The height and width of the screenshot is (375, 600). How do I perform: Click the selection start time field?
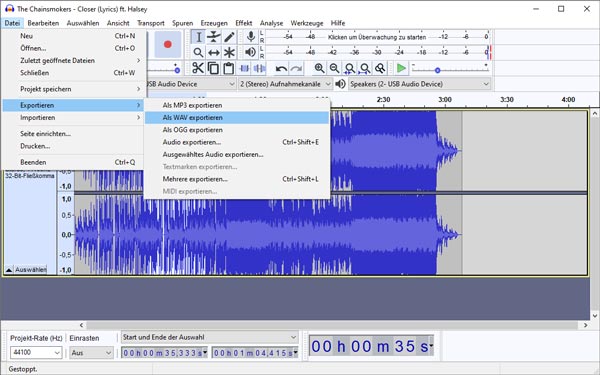(x=165, y=353)
